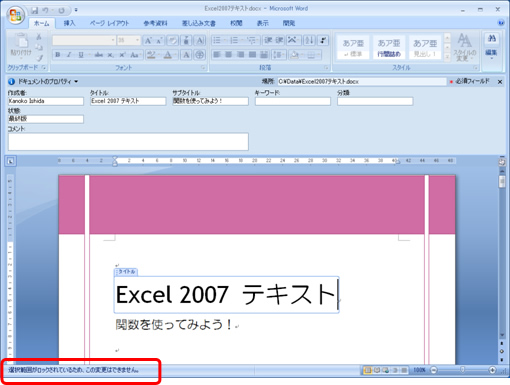Open the Word Help question mark icon
The image size is (510, 385).
coord(501,23)
